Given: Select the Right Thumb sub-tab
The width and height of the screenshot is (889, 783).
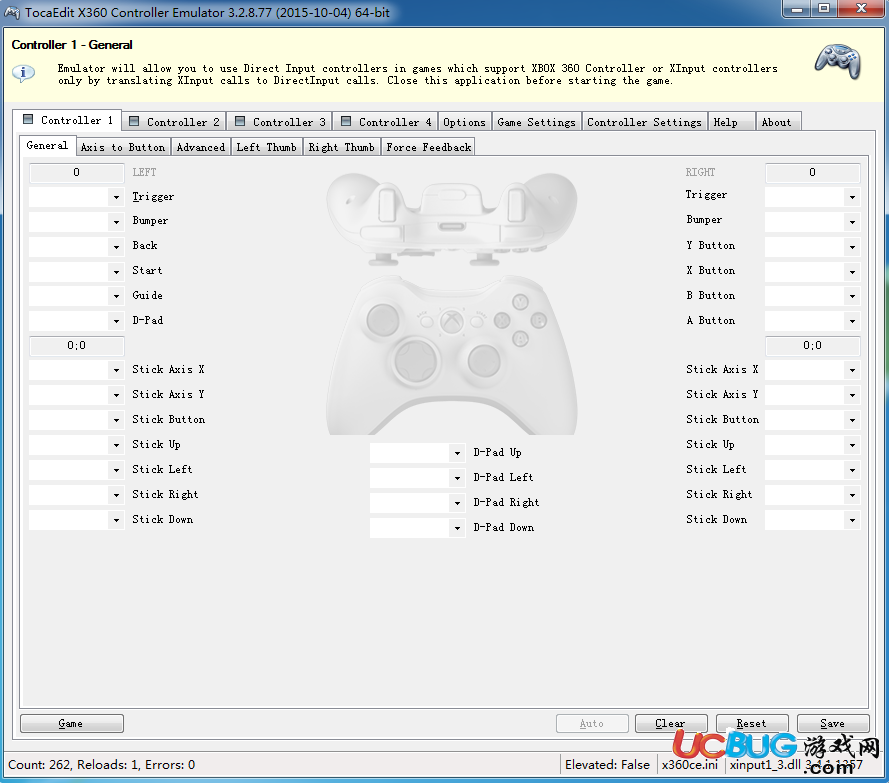Looking at the screenshot, I should (341, 147).
